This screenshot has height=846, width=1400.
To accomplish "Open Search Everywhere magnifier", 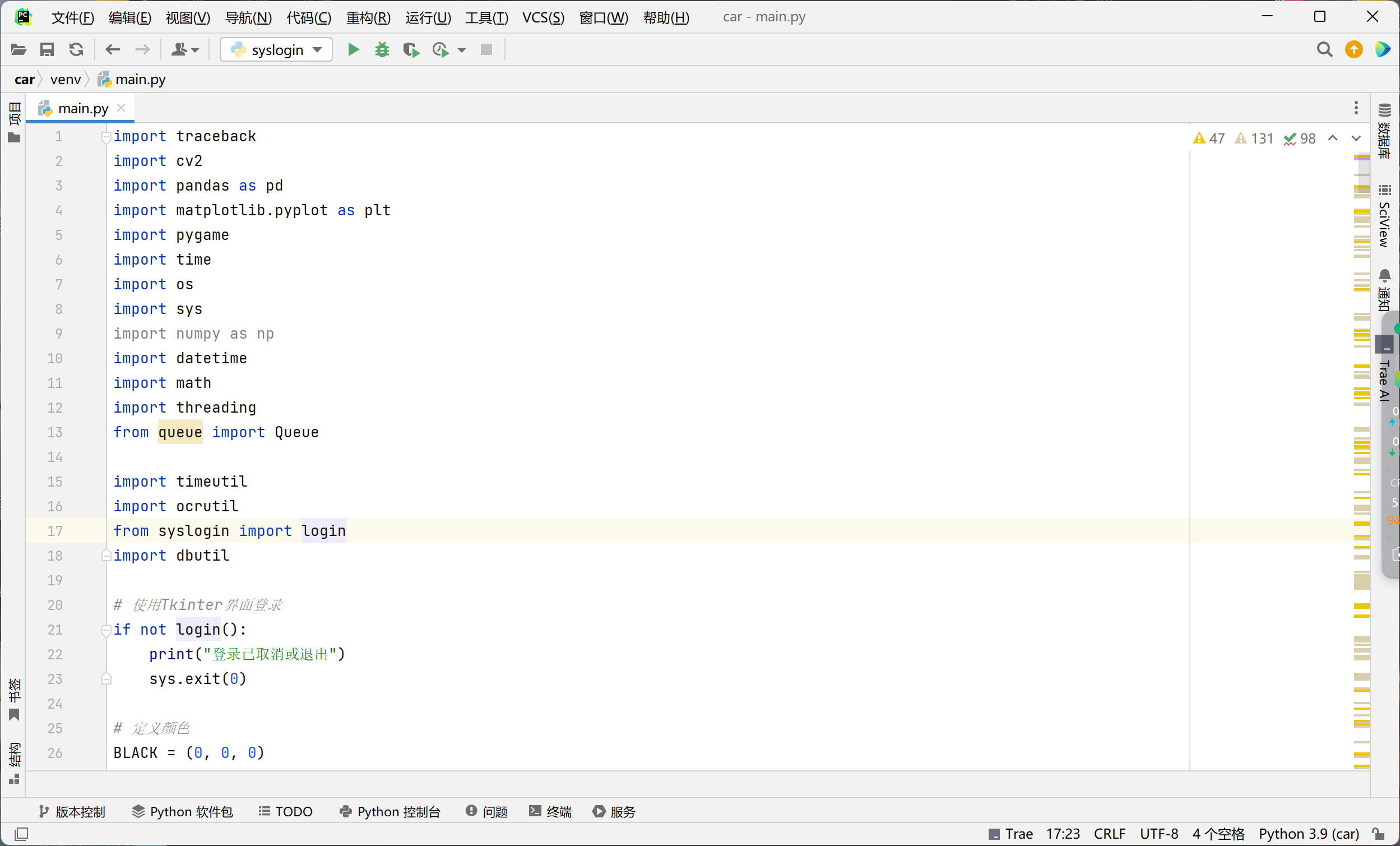I will 1324,50.
